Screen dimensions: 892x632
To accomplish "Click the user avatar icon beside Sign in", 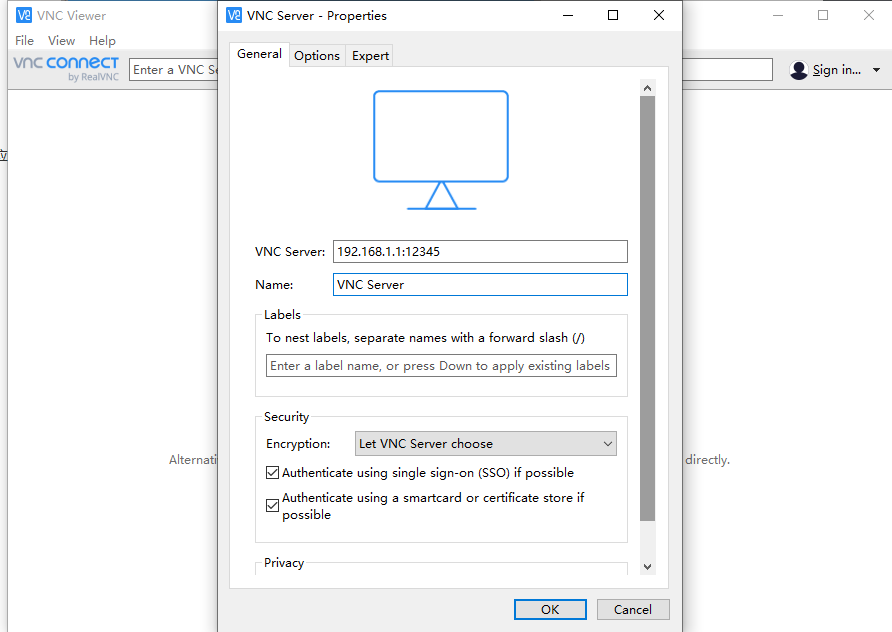I will [799, 70].
